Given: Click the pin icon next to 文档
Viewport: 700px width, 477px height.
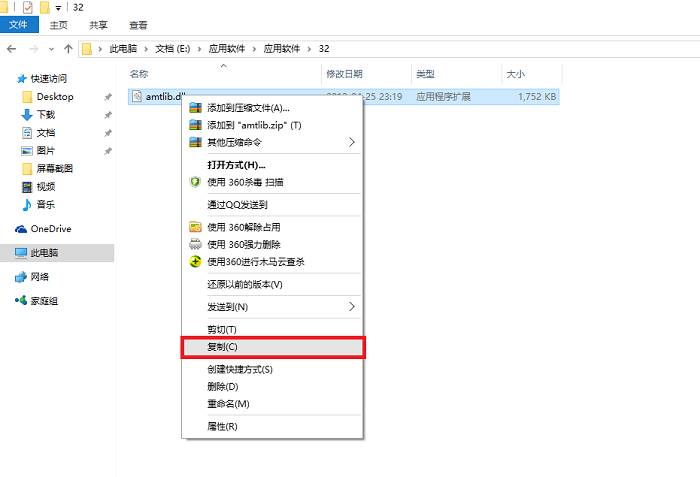Looking at the screenshot, I should pyautogui.click(x=108, y=133).
